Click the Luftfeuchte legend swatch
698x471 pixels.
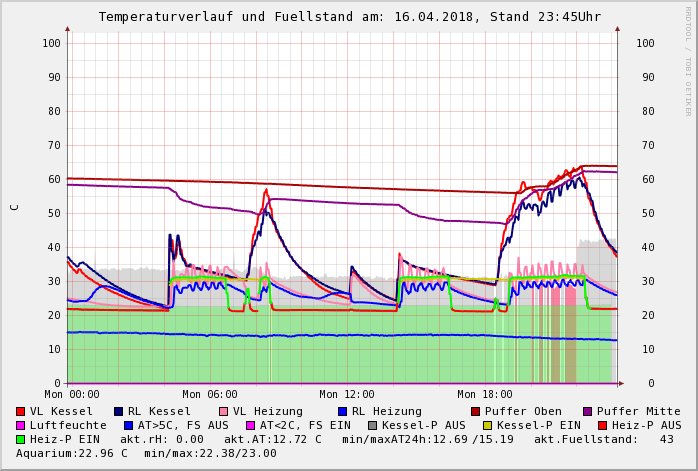point(21,426)
